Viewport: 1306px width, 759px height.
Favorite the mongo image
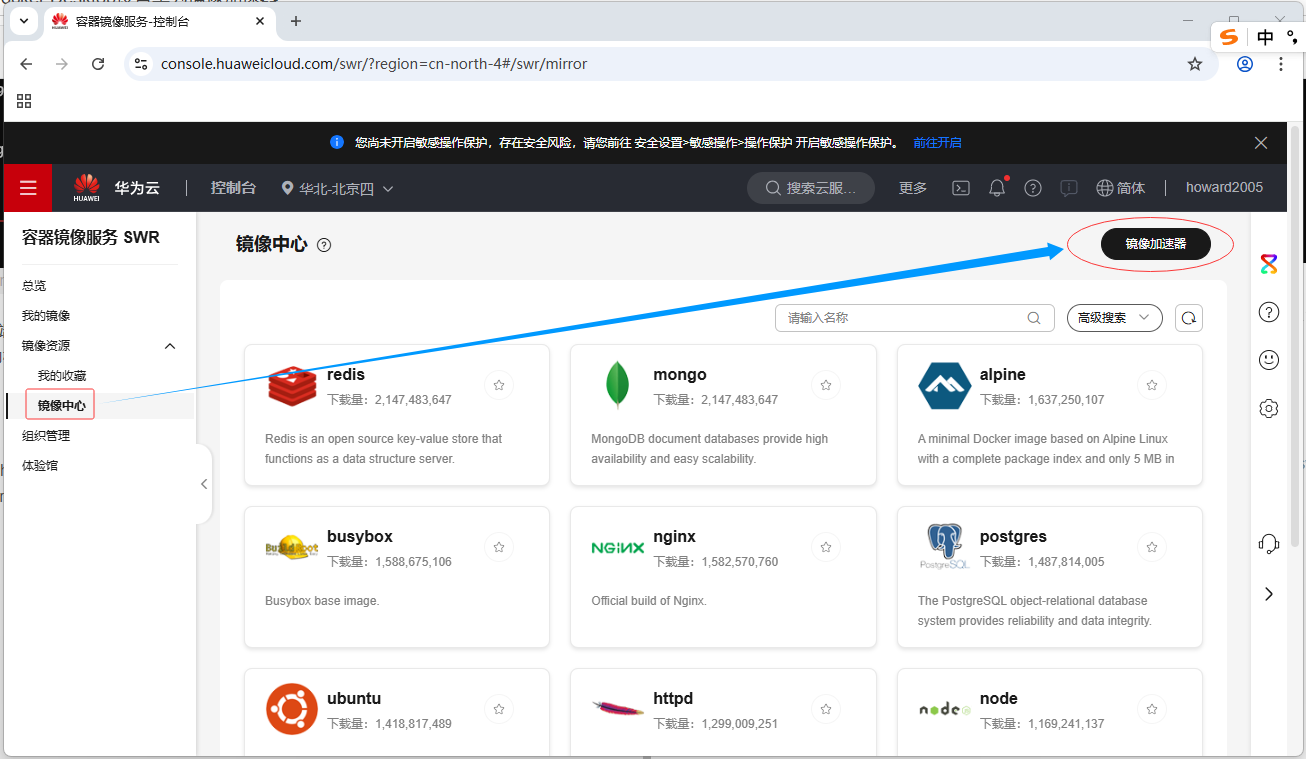point(825,385)
